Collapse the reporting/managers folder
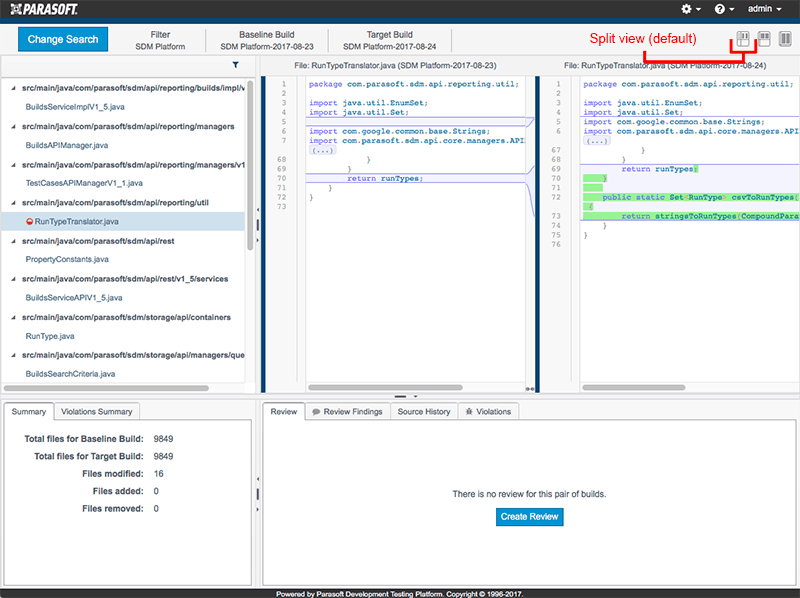The height and width of the screenshot is (598, 800). point(13,127)
